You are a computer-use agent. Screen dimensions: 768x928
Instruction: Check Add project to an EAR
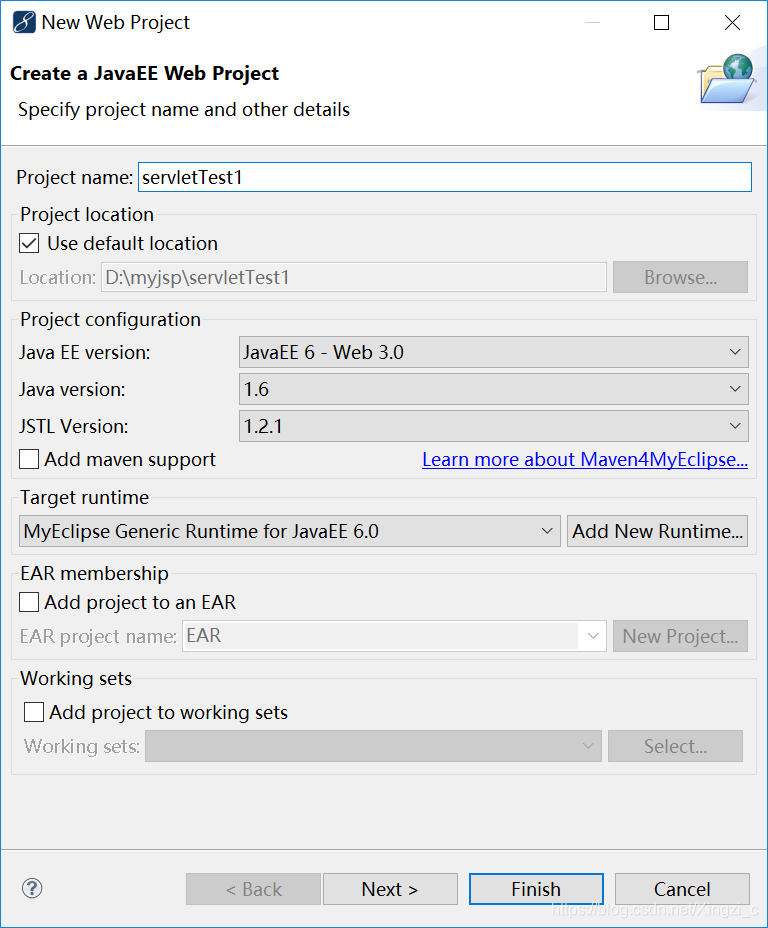[29, 602]
